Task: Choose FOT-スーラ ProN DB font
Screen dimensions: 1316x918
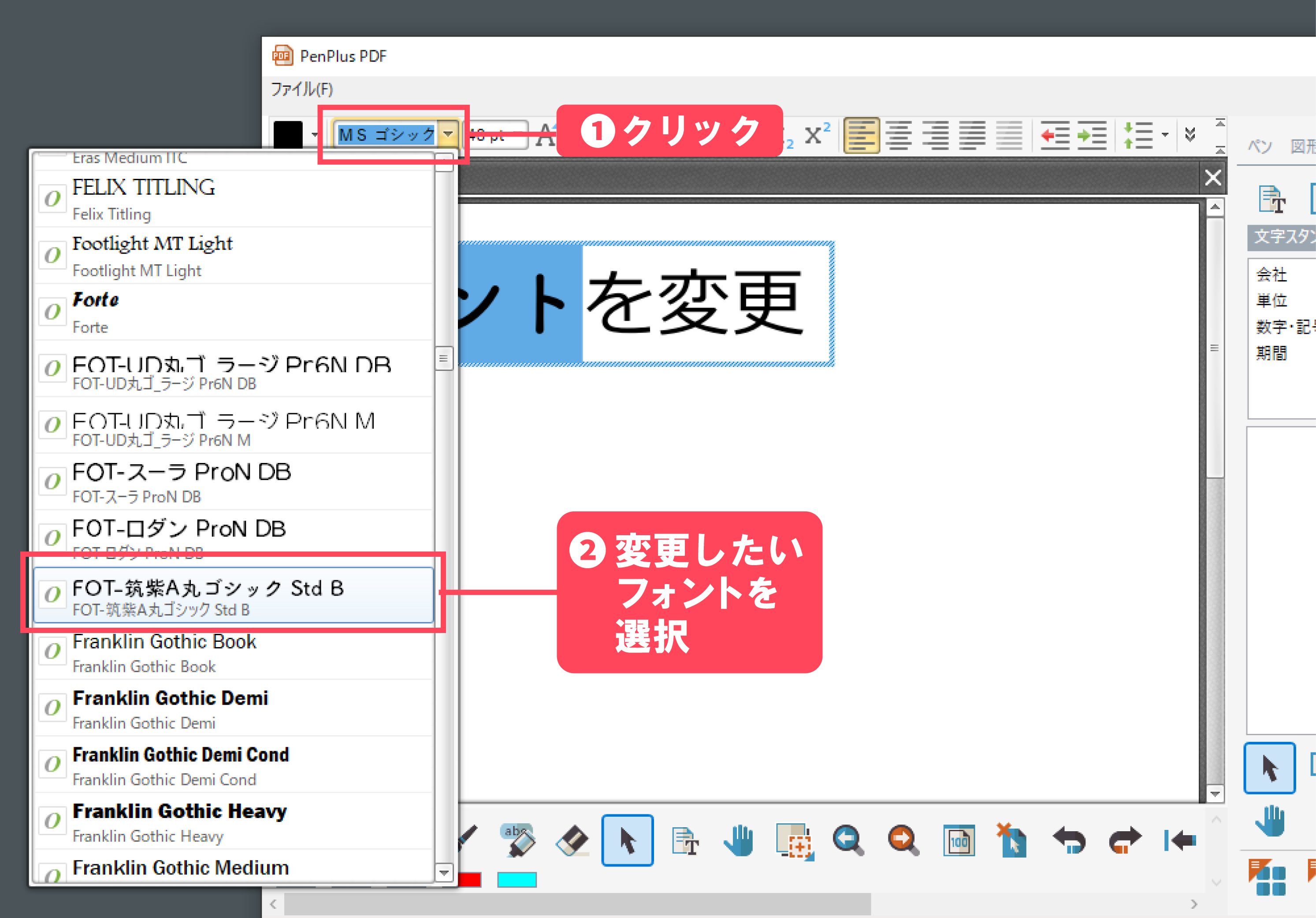Action: coord(234,482)
